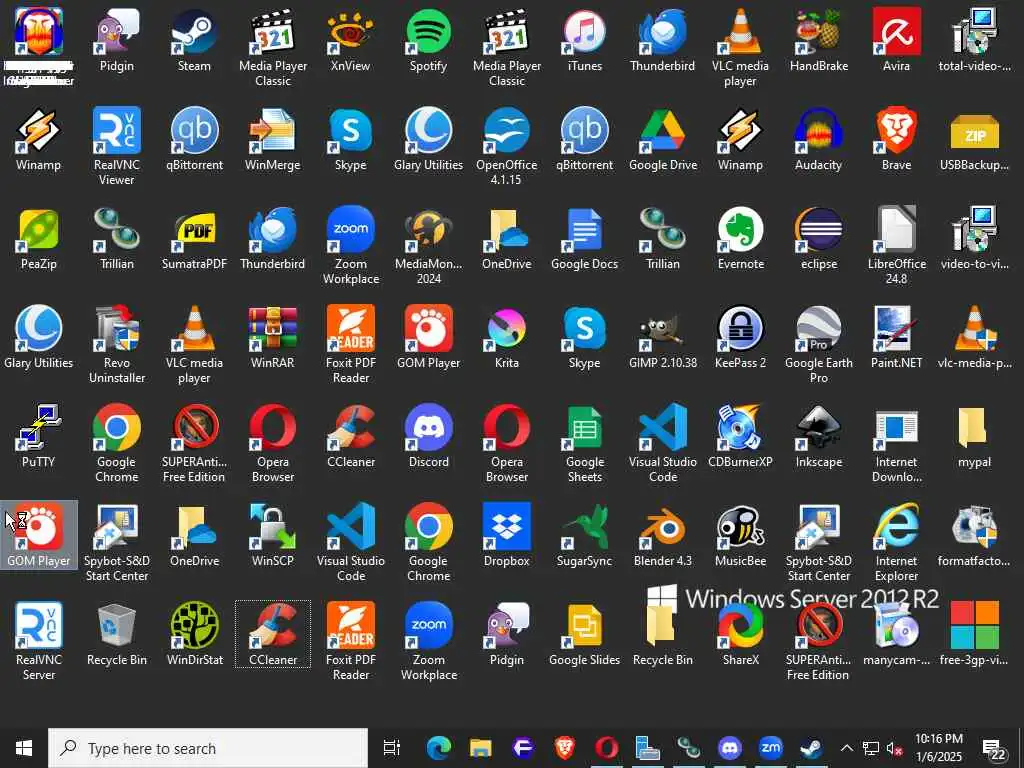Click the Audacity shortcut
Image resolution: width=1024 pixels, height=768 pixels.
click(818, 140)
